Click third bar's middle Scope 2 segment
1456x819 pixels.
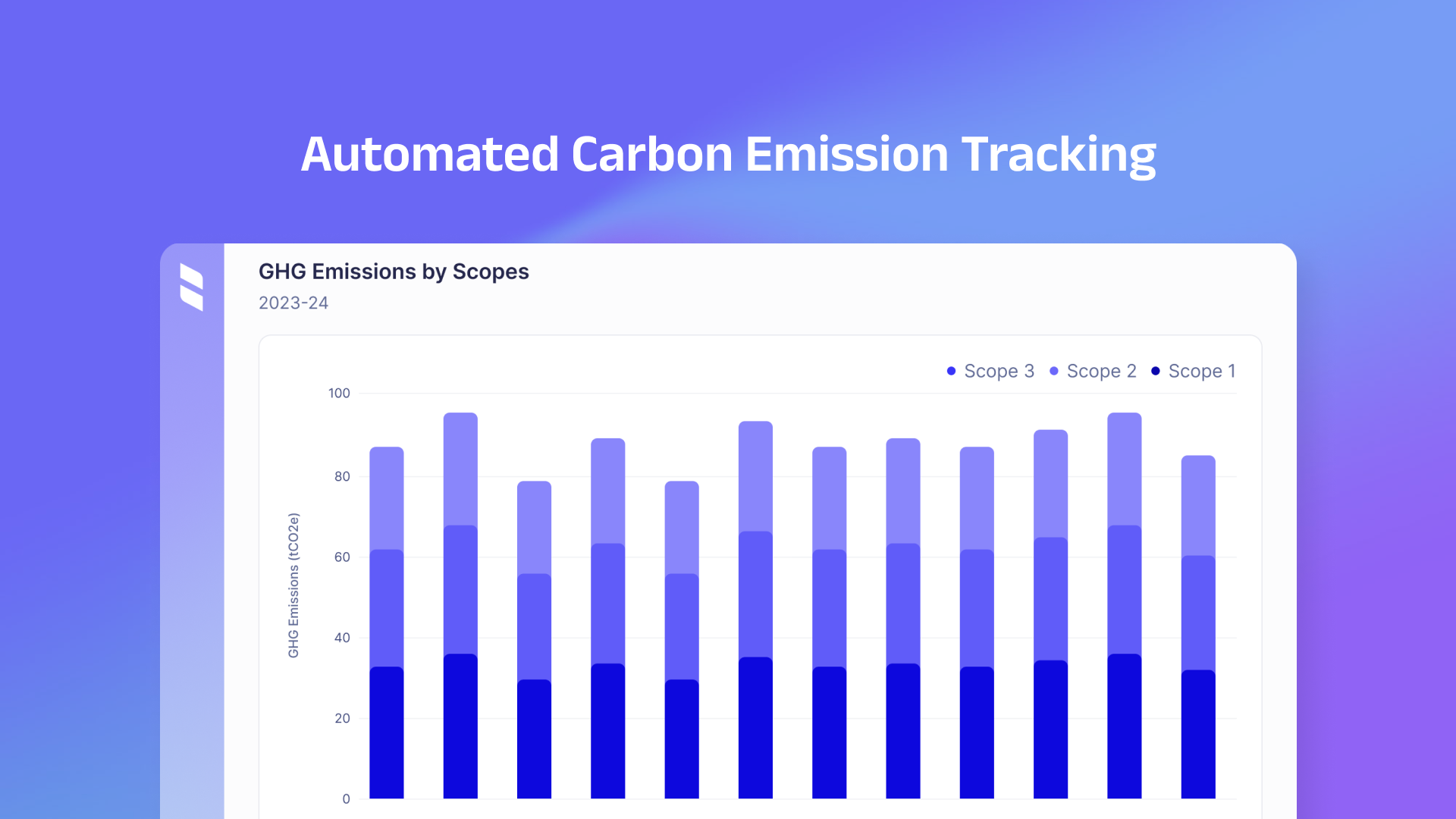[x=534, y=626]
